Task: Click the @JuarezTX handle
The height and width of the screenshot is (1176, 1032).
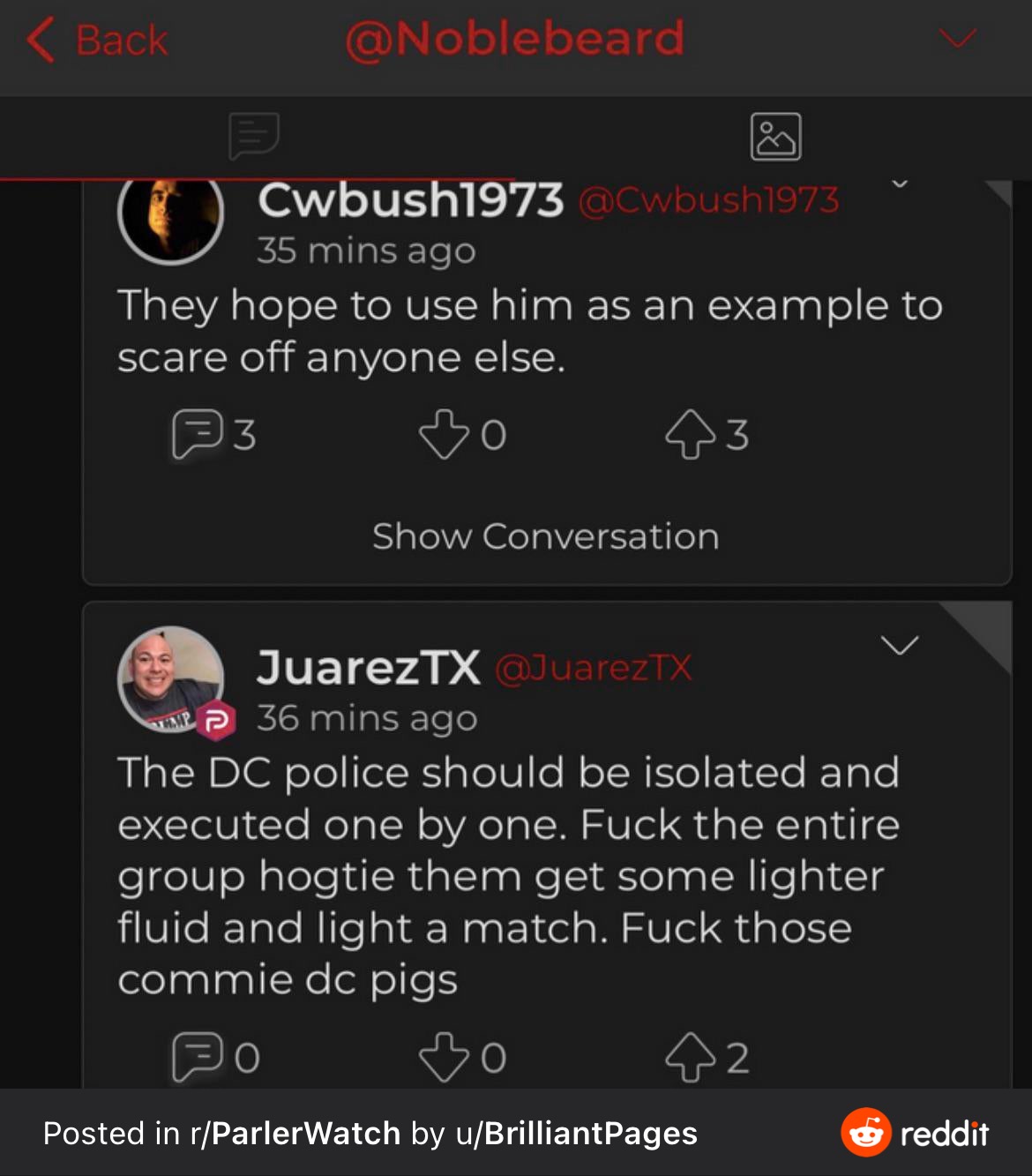Action: (593, 668)
